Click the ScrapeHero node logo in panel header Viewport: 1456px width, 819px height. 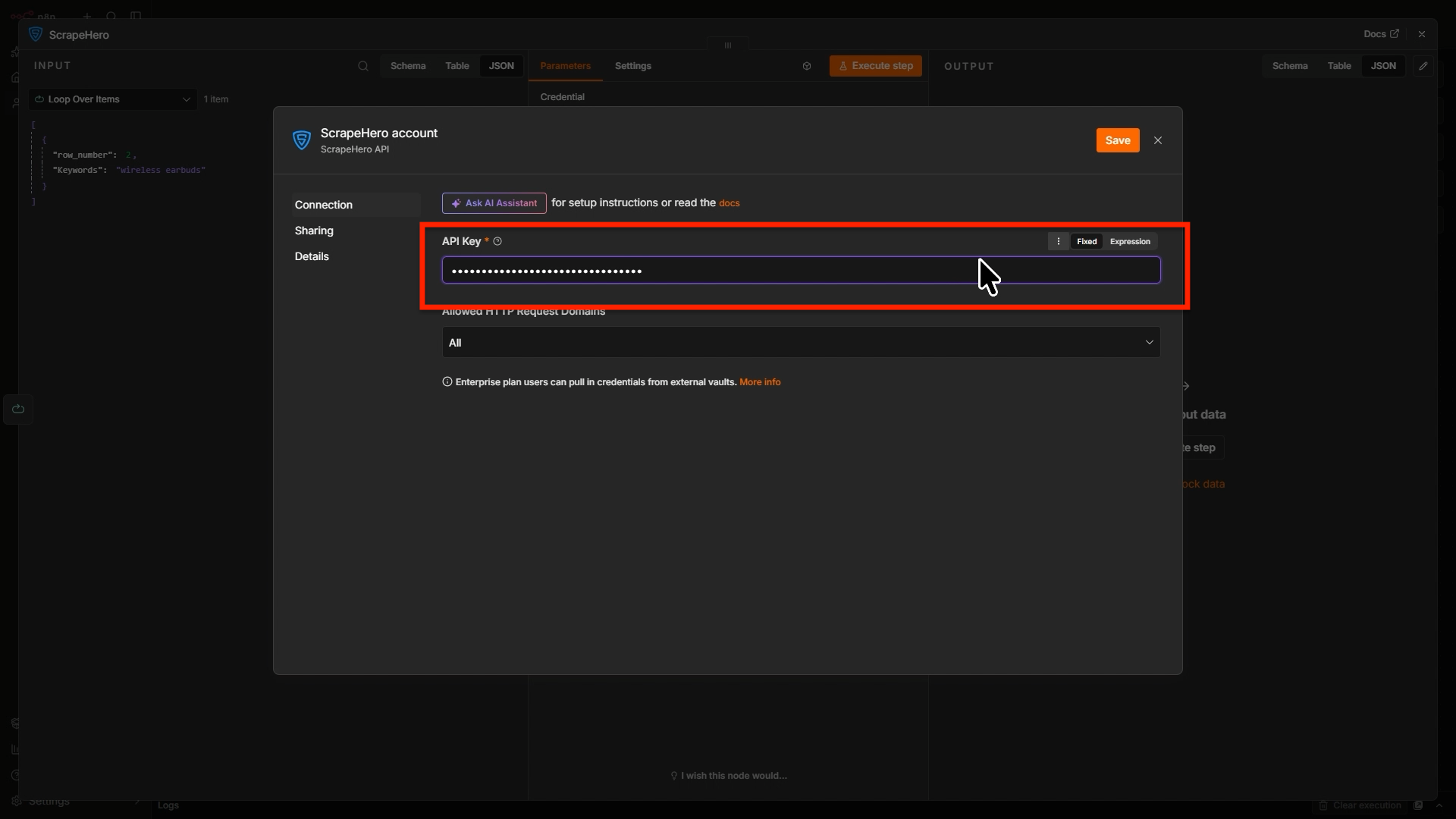pos(36,34)
